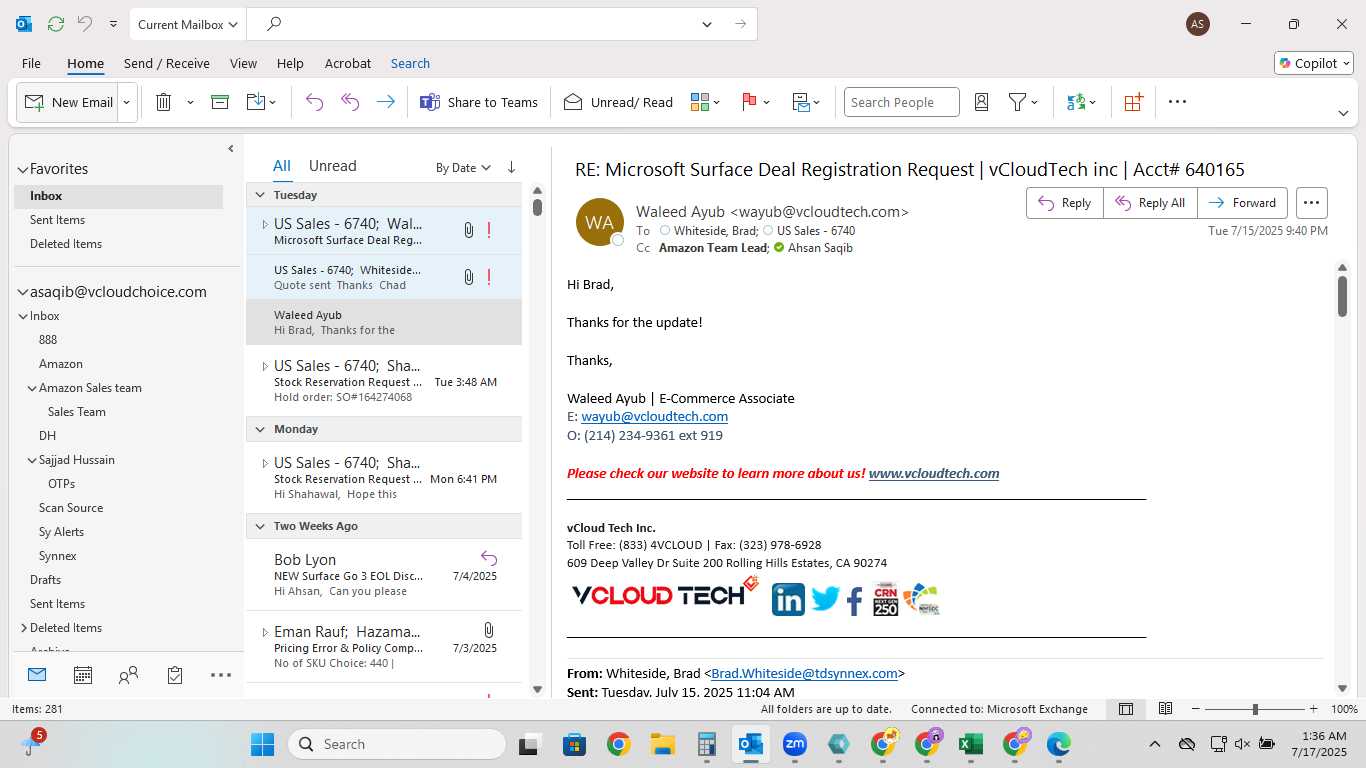Click the Delete trash can icon

pos(164,102)
